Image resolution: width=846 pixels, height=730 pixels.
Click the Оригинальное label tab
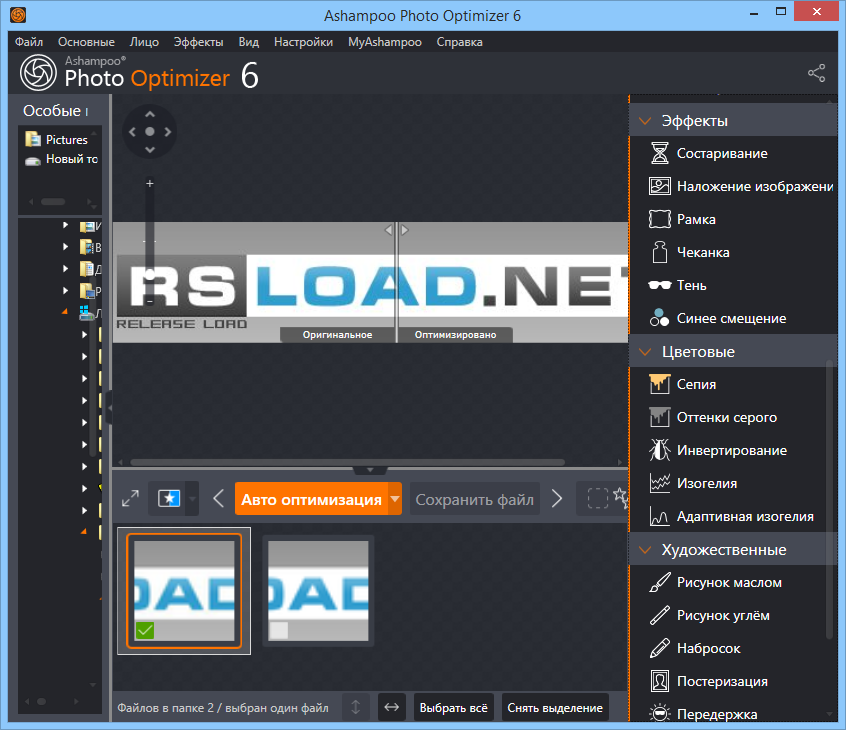click(x=338, y=335)
